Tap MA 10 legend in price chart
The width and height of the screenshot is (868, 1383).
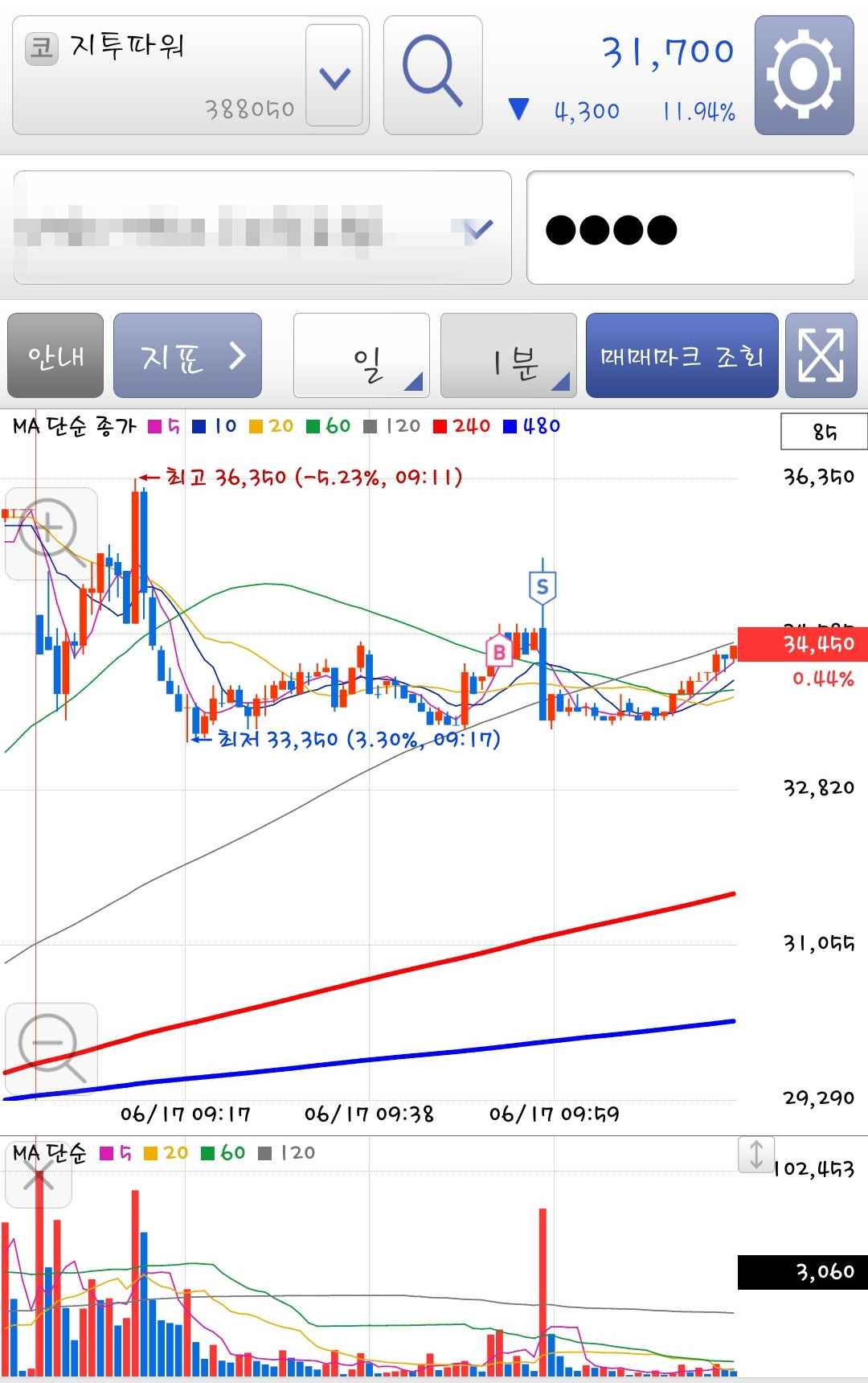pos(214,426)
